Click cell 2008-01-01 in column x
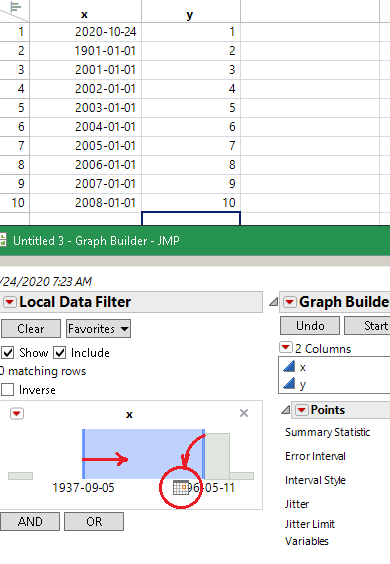This screenshot has height=564, width=390. pos(85,203)
